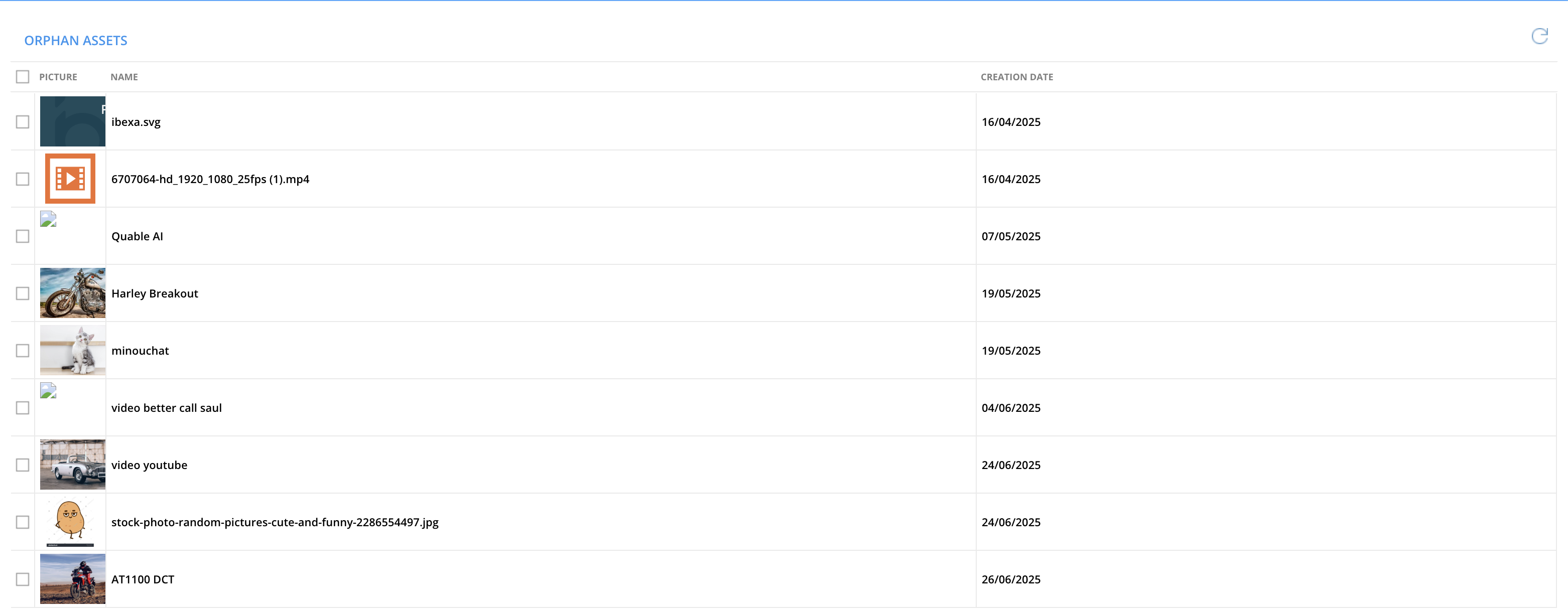Sort by the CREATION DATE column header
Viewport: 1568px width, 615px height.
(1016, 77)
